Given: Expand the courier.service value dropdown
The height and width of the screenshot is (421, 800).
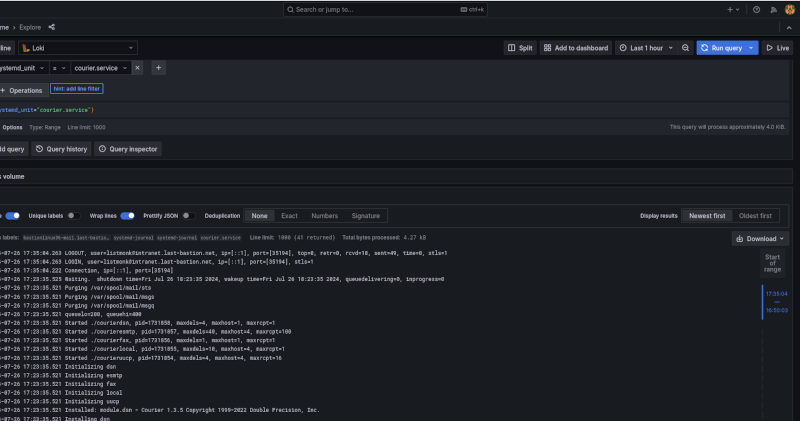Looking at the screenshot, I should coord(100,68).
